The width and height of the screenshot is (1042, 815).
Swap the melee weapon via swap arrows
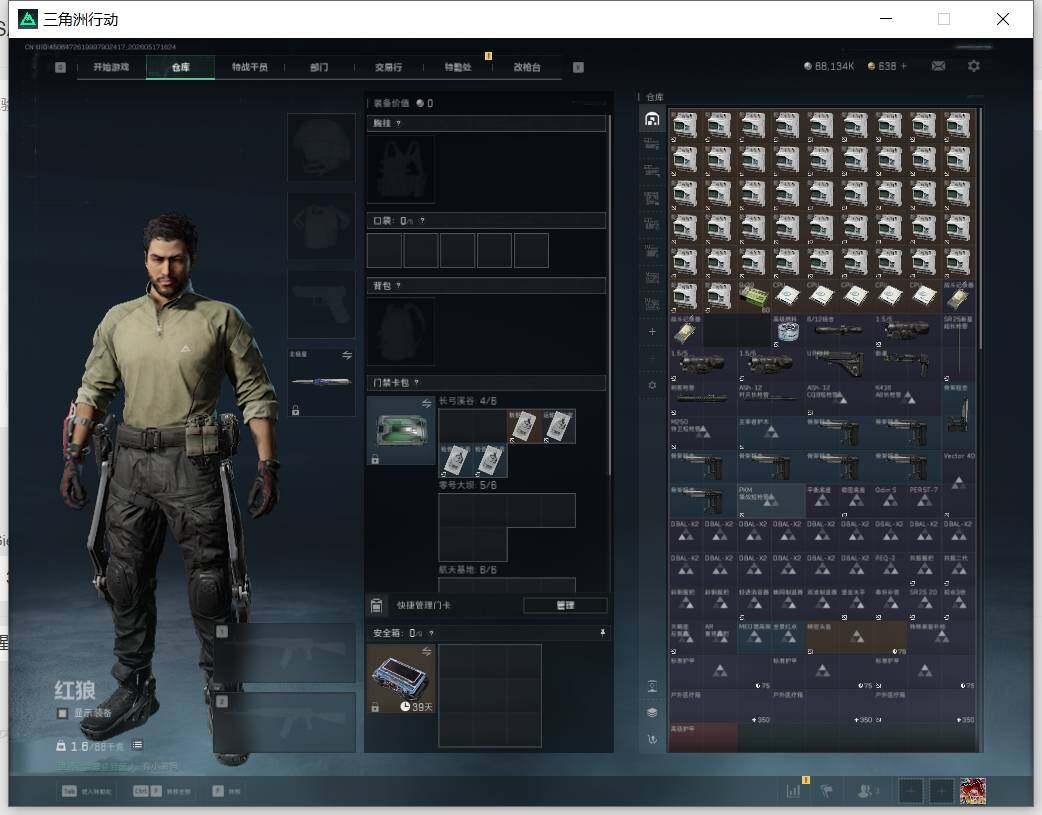(347, 355)
